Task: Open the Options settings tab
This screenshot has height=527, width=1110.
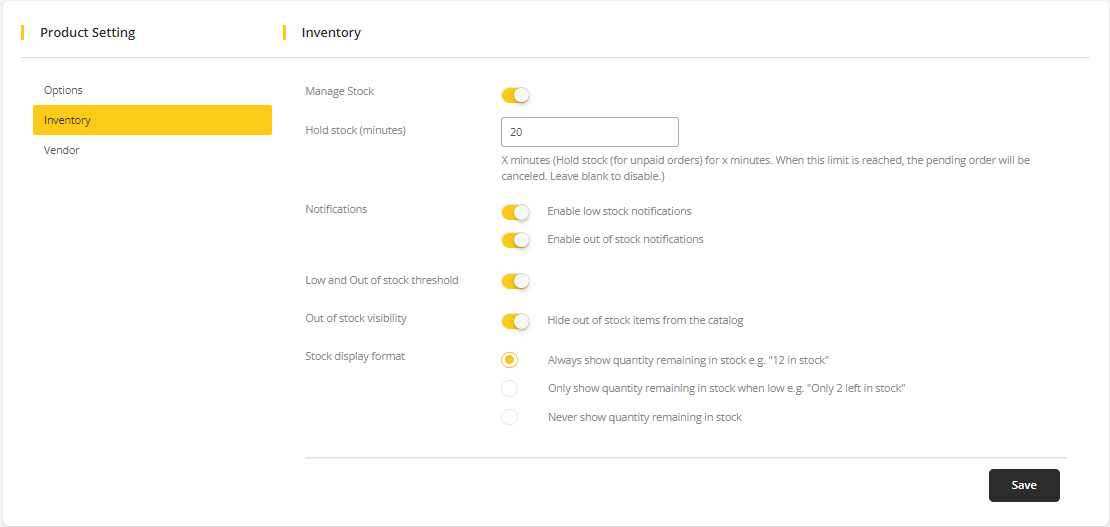Action: [x=63, y=90]
